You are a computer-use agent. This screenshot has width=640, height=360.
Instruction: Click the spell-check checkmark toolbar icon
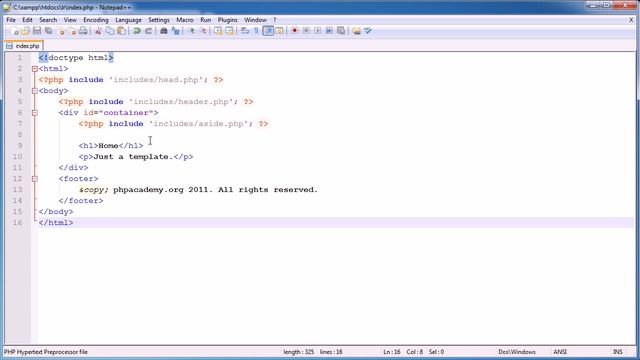(368, 31)
